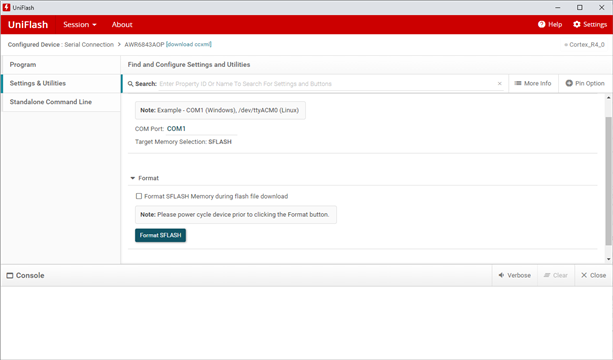Close console using the X icon
The height and width of the screenshot is (360, 613).
pyautogui.click(x=584, y=275)
